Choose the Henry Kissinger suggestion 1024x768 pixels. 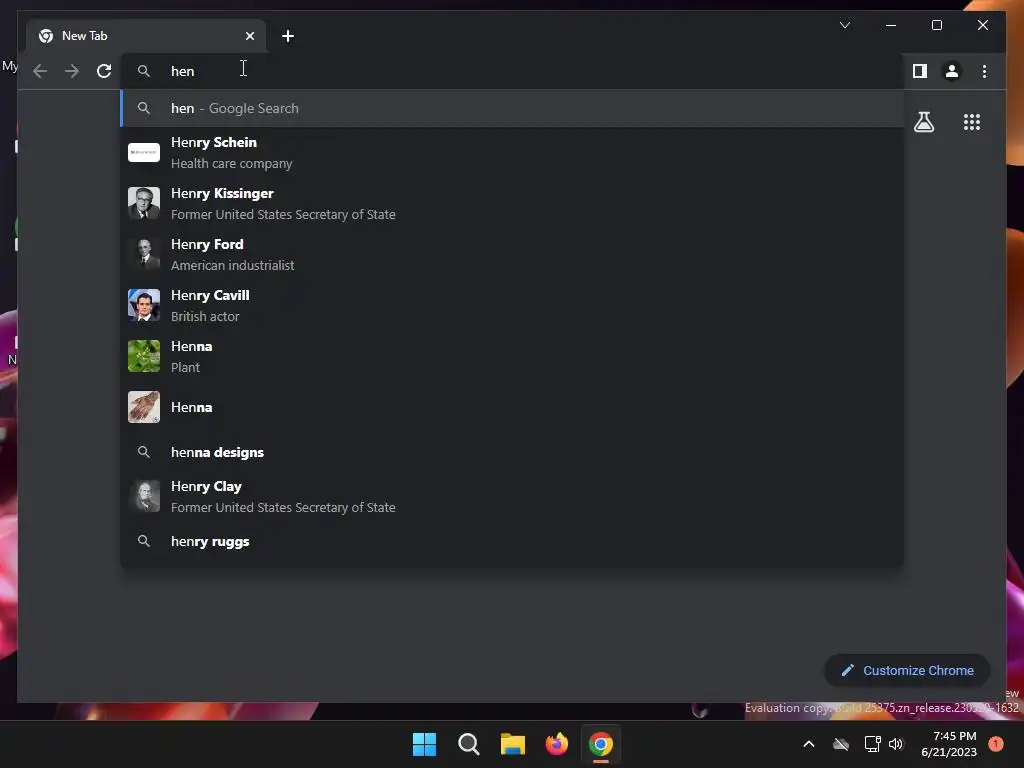[x=513, y=204]
